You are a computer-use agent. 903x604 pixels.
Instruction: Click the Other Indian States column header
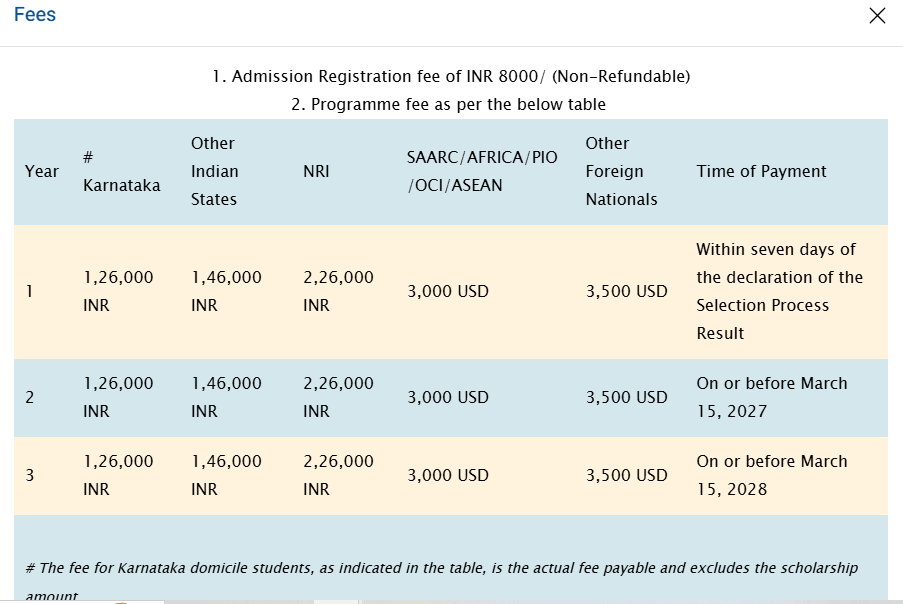214,171
